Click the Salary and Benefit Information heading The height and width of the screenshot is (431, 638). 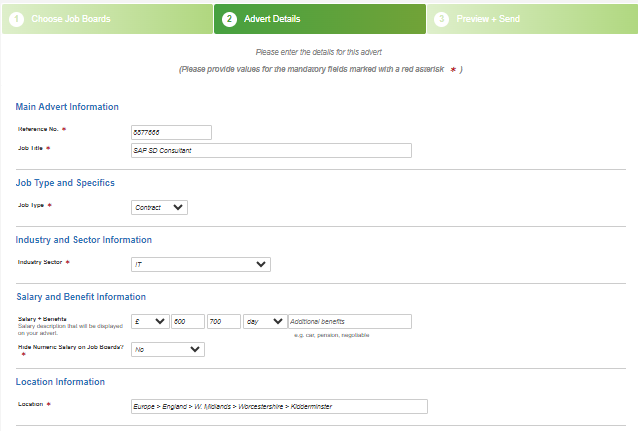(x=81, y=297)
